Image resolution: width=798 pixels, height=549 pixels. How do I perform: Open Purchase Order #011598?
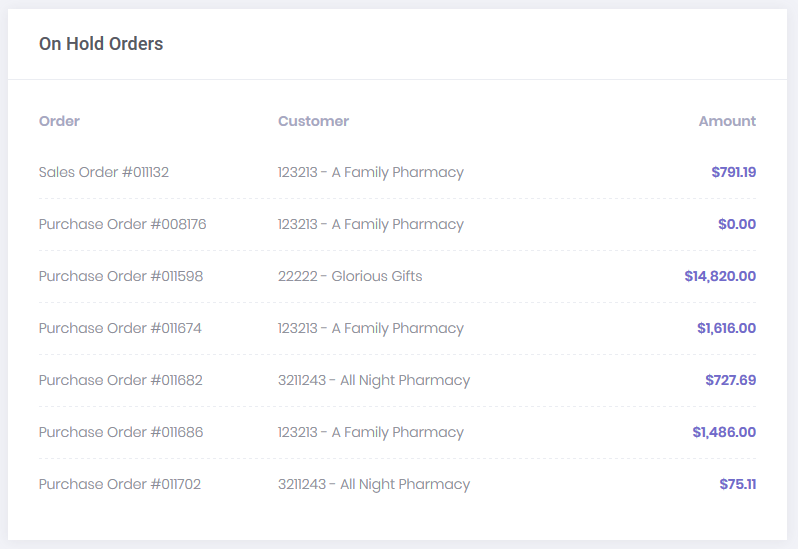[121, 276]
